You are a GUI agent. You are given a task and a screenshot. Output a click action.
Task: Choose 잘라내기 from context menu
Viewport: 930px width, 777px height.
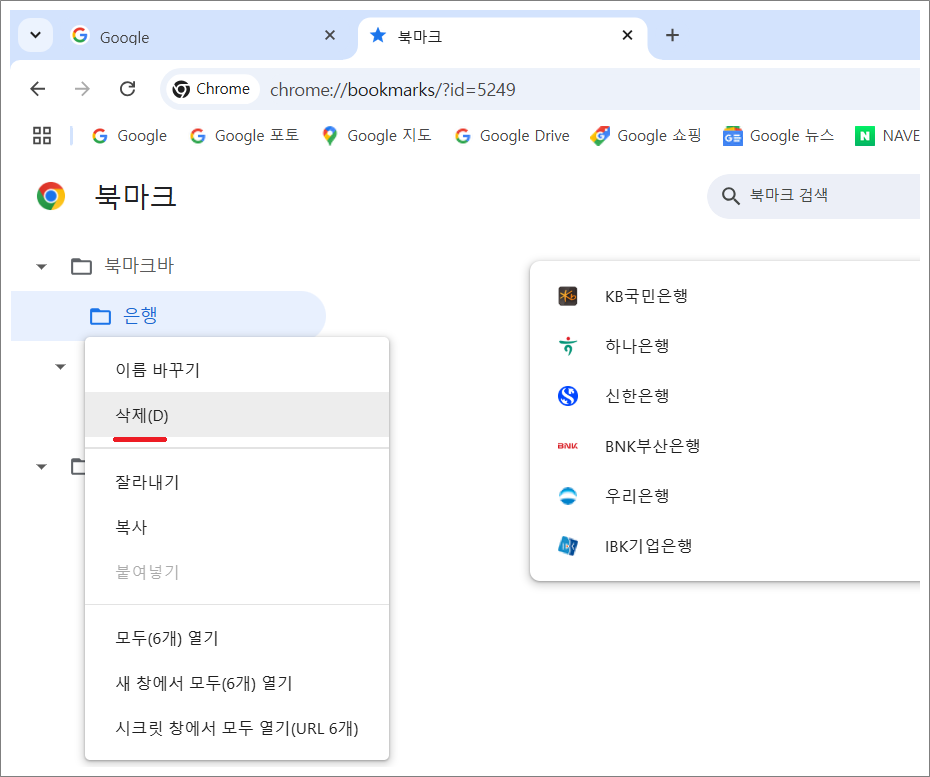click(237, 482)
